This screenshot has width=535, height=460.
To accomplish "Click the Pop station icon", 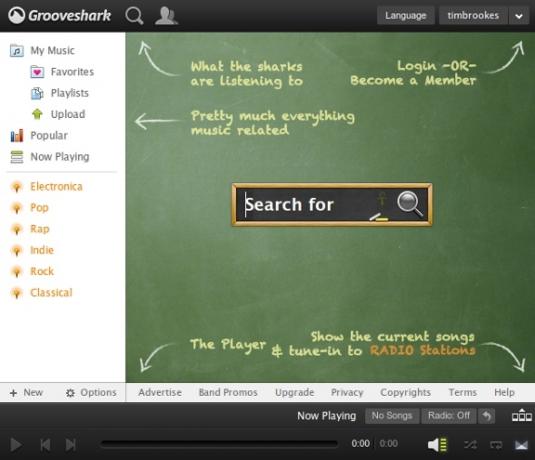I will click(x=16, y=208).
